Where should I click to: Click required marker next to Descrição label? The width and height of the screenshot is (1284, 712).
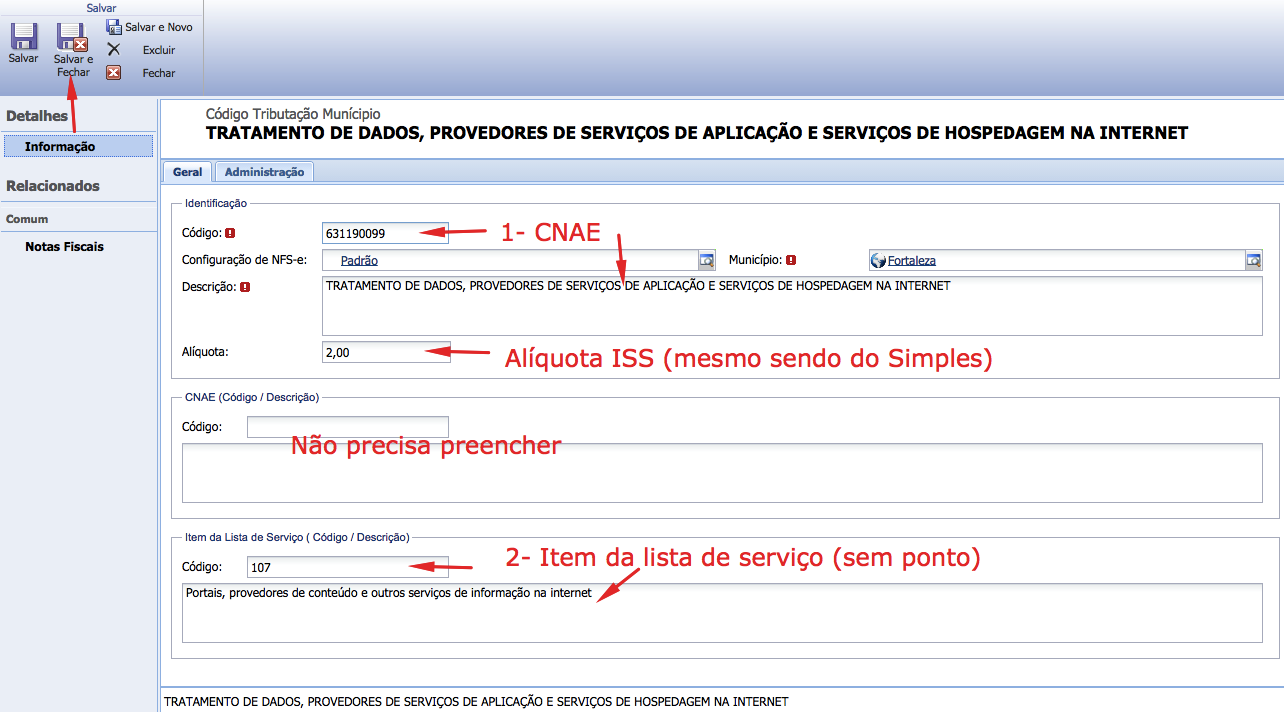click(245, 287)
